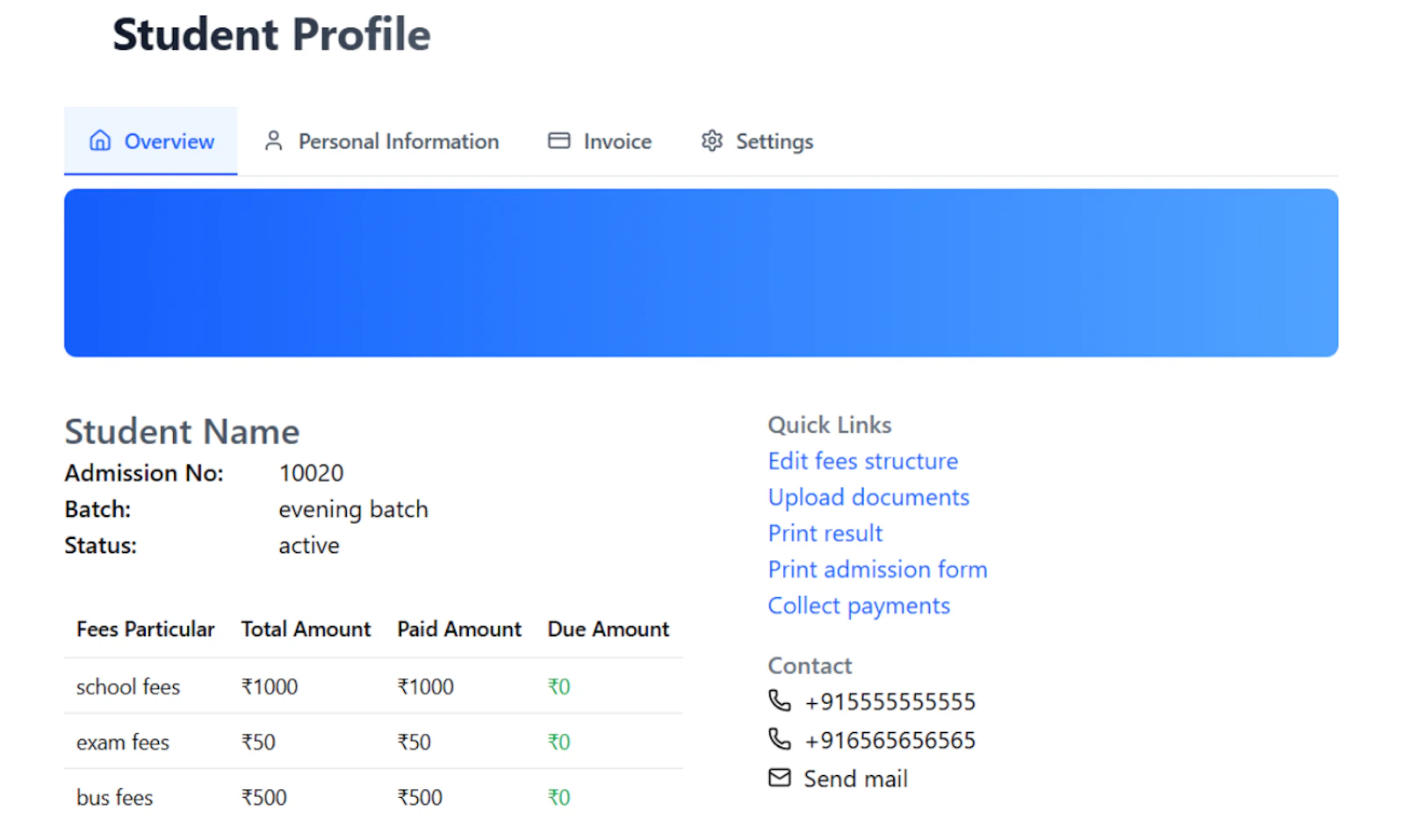Click the envelope icon beside Send mail

click(x=779, y=778)
